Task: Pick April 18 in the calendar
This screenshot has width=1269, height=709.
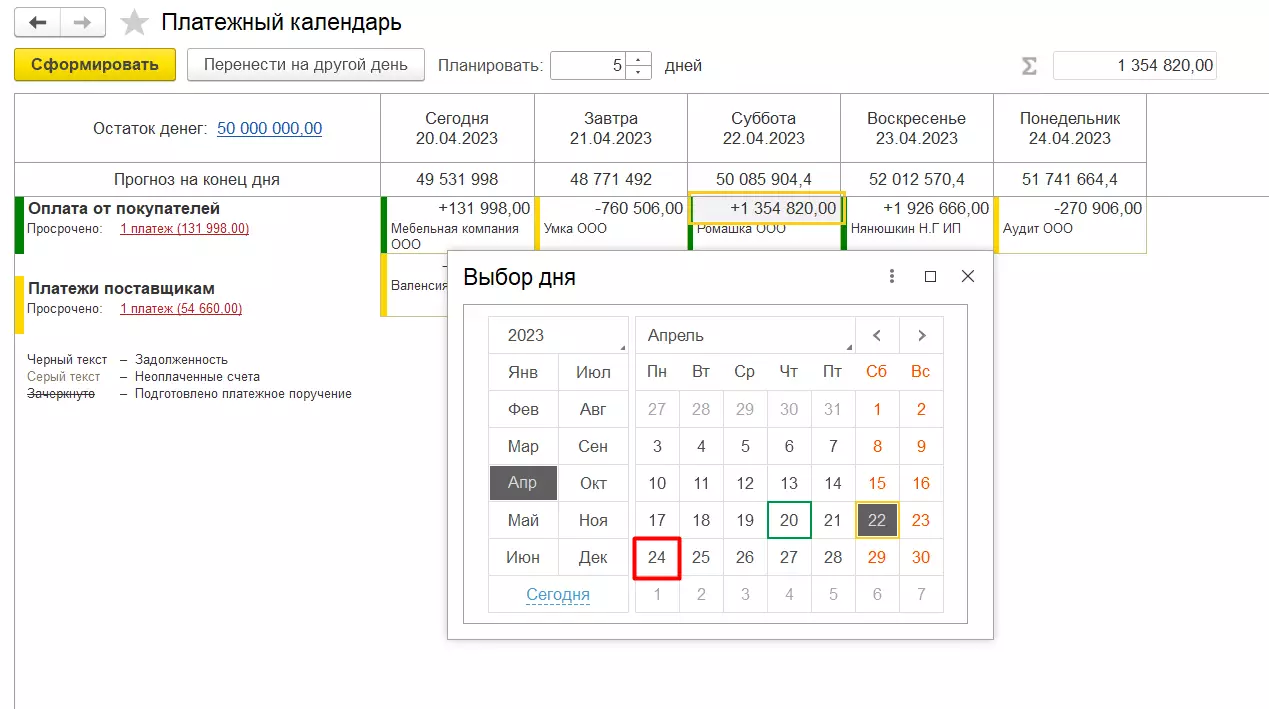Action: (x=701, y=520)
